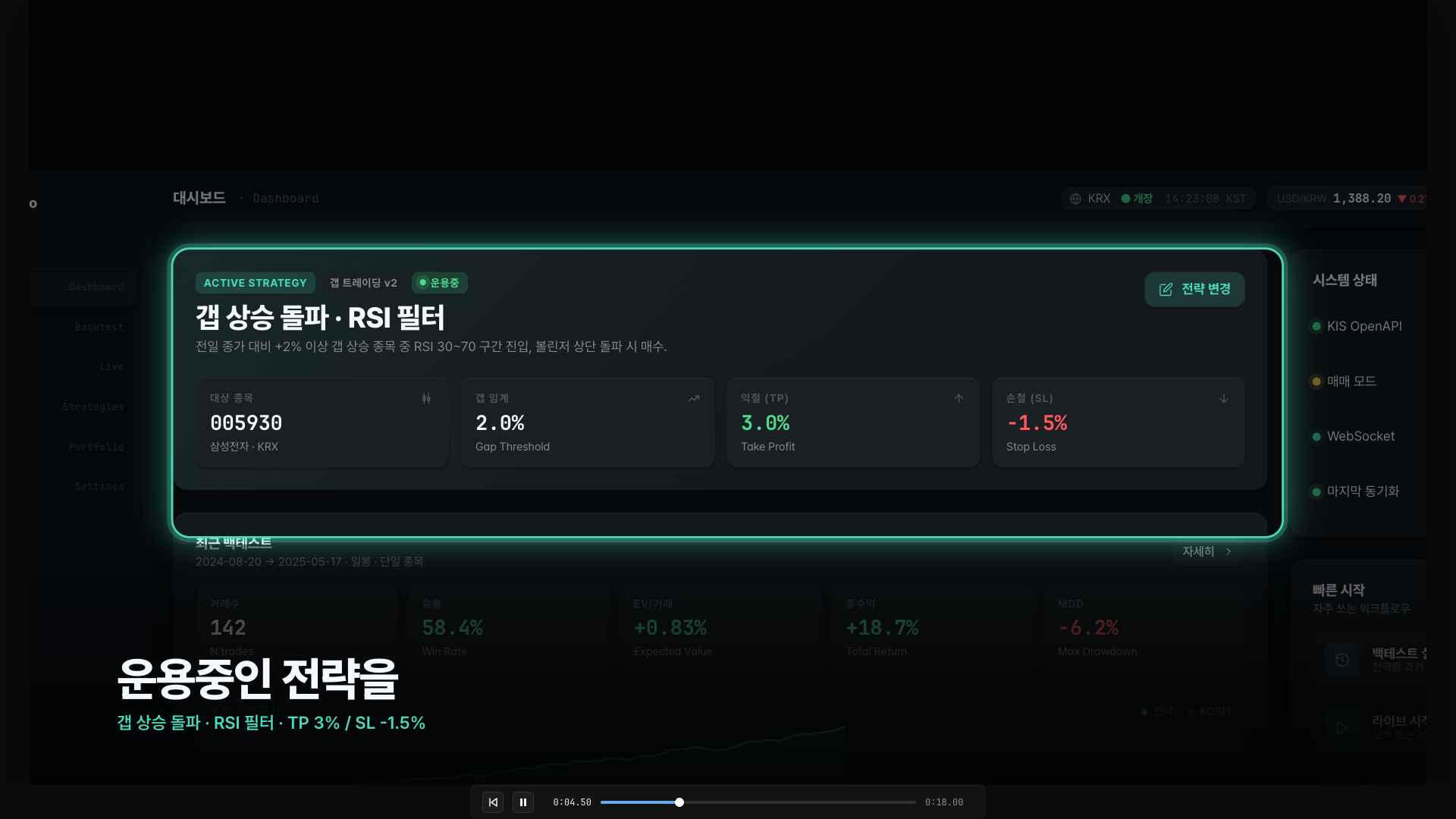
Task: Click the 빠른 시작 panel heading
Action: tap(1338, 590)
